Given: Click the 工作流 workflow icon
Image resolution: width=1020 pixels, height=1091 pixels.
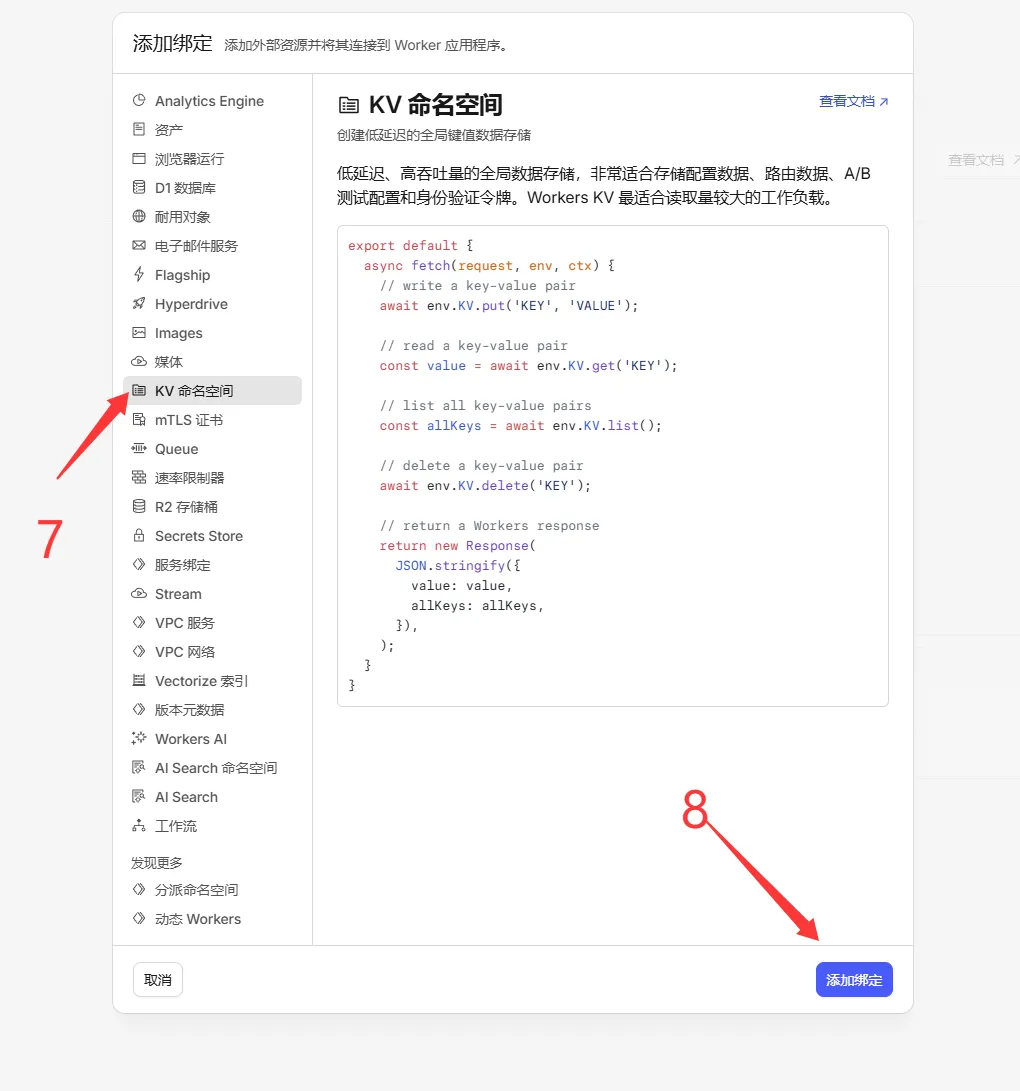Looking at the screenshot, I should click(139, 825).
